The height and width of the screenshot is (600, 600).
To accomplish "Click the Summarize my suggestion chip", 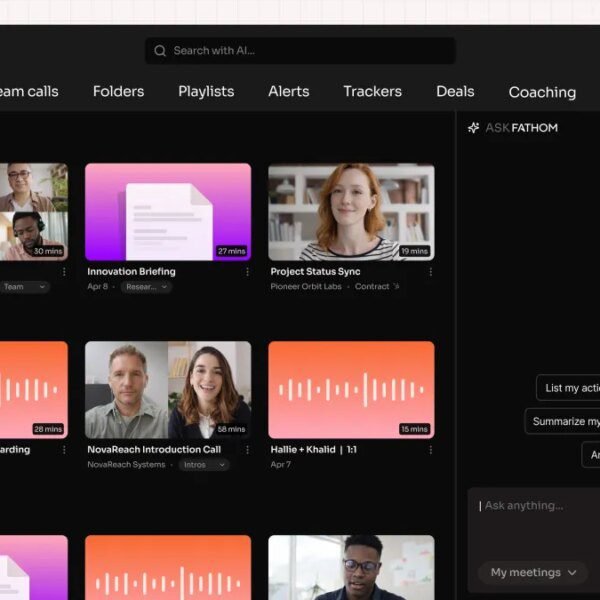I will 562,421.
